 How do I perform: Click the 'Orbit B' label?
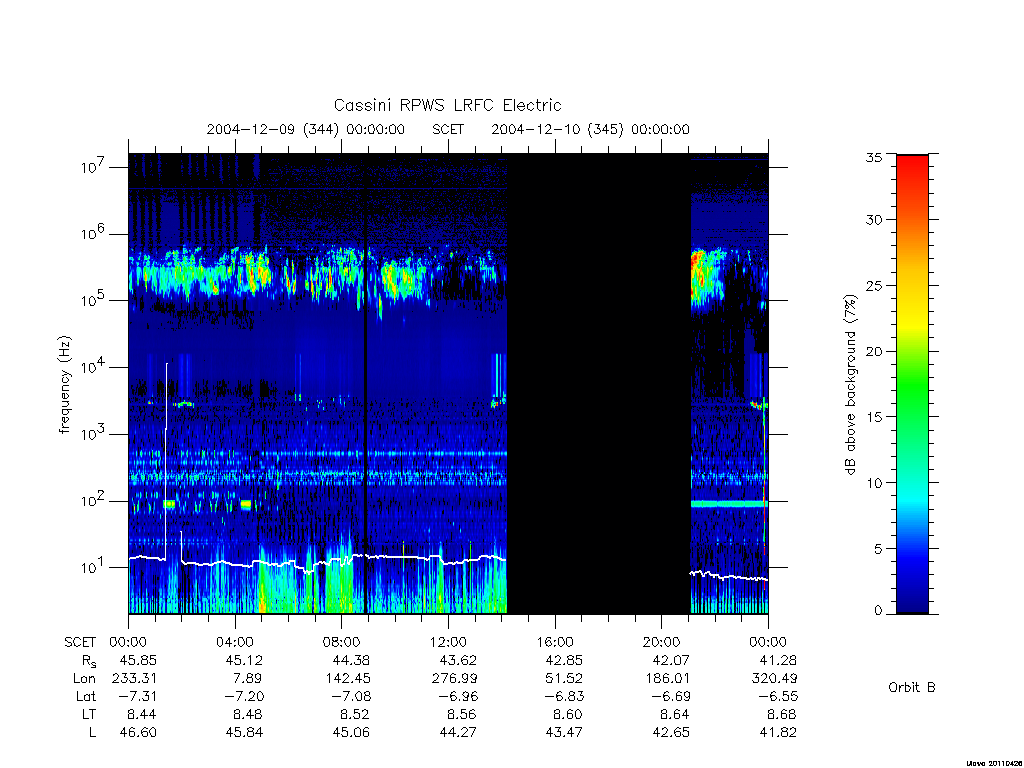coord(912,687)
